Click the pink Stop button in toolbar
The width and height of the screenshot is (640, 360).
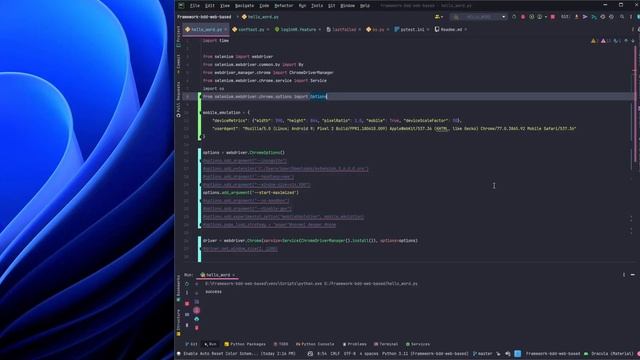click(553, 17)
